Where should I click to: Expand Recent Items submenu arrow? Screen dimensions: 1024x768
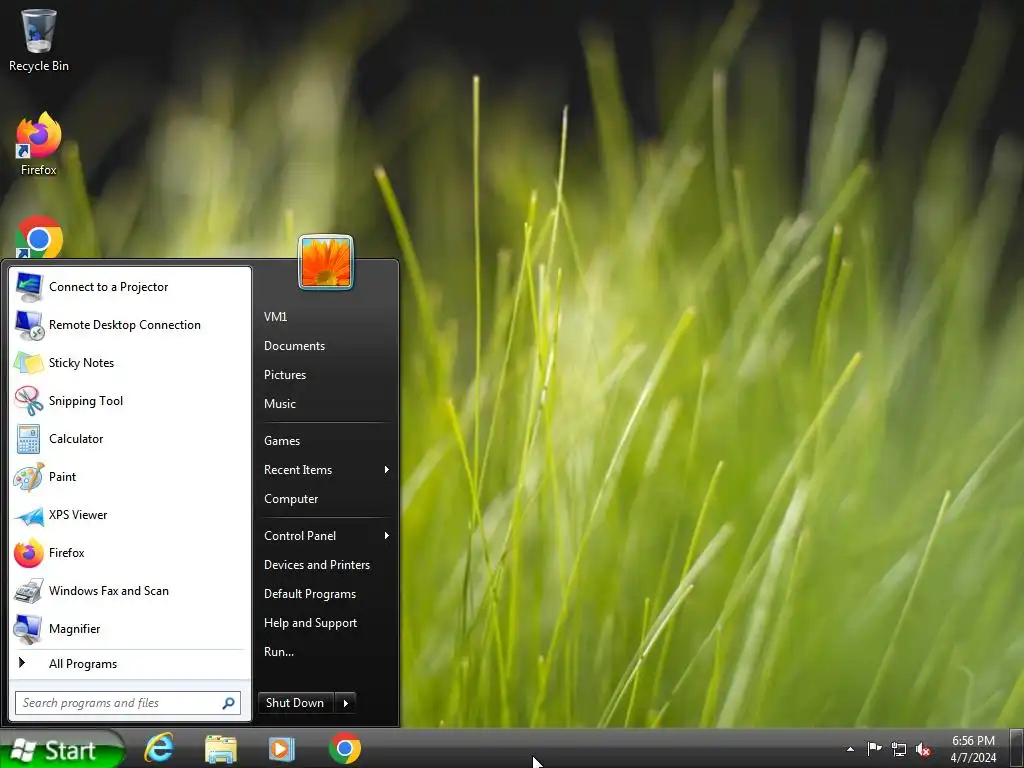387,470
